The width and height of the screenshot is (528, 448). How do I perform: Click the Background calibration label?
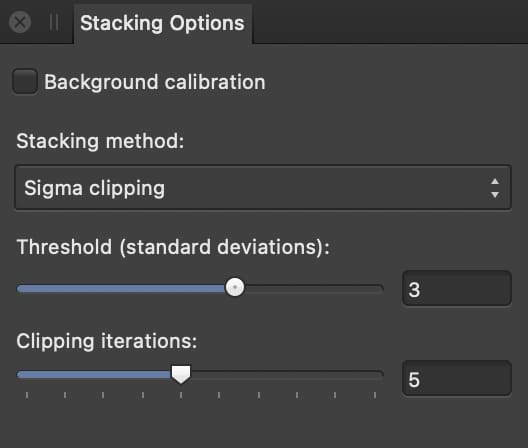[x=155, y=82]
